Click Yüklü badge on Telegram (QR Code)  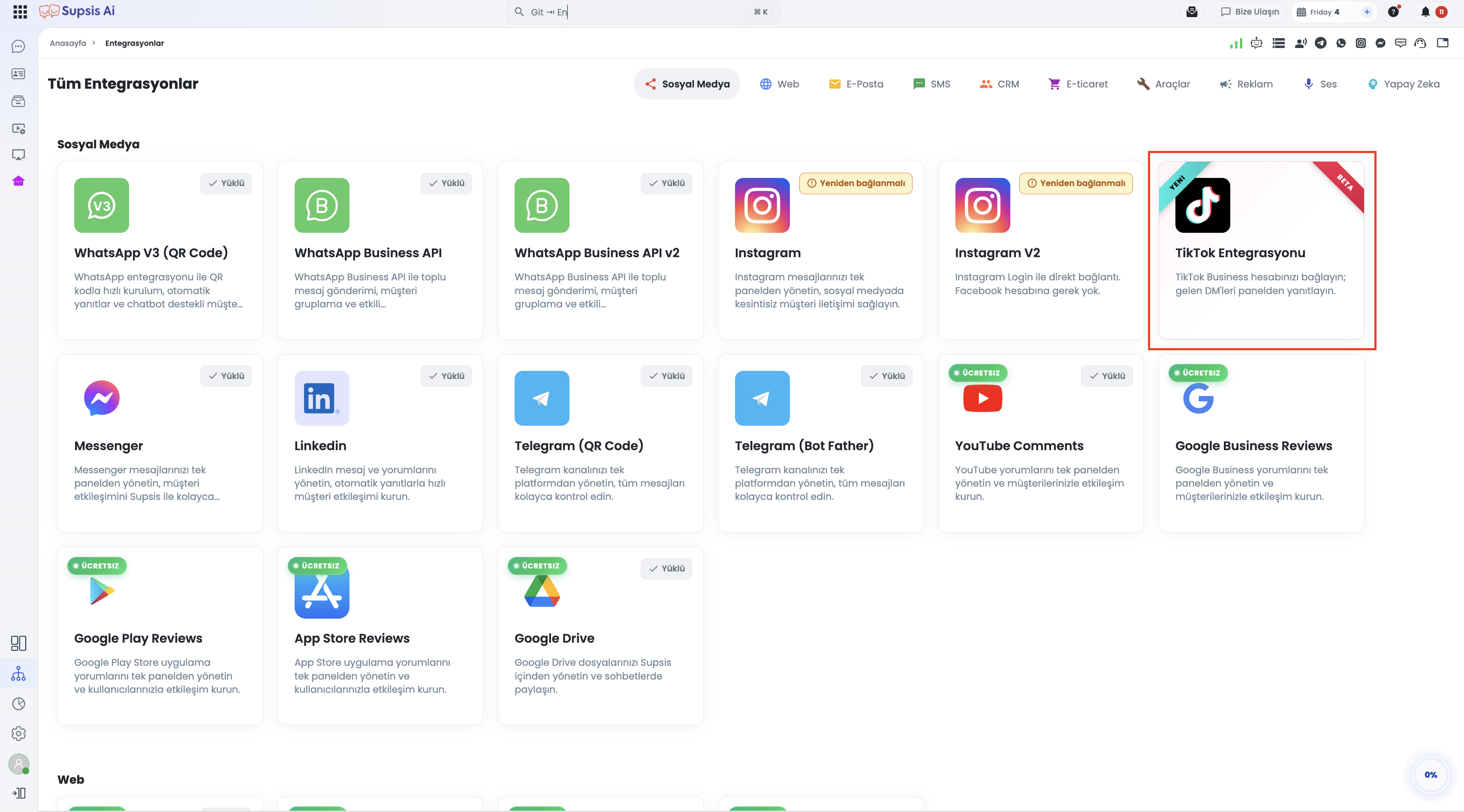666,376
